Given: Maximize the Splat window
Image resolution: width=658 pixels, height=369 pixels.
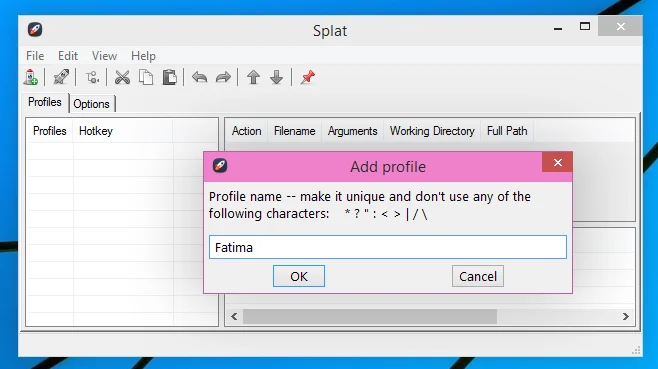Looking at the screenshot, I should 585,27.
